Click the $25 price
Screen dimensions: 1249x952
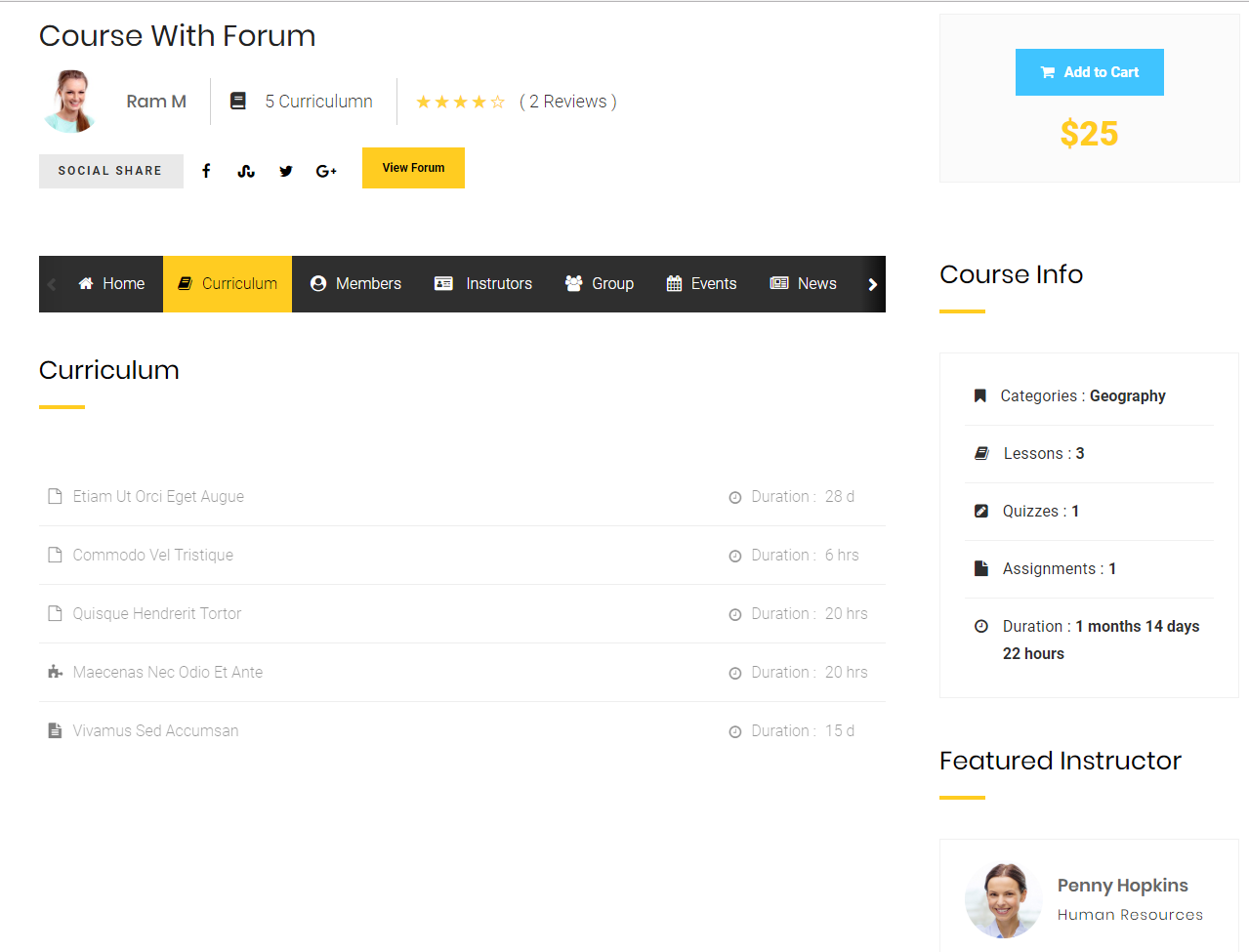[x=1090, y=134]
